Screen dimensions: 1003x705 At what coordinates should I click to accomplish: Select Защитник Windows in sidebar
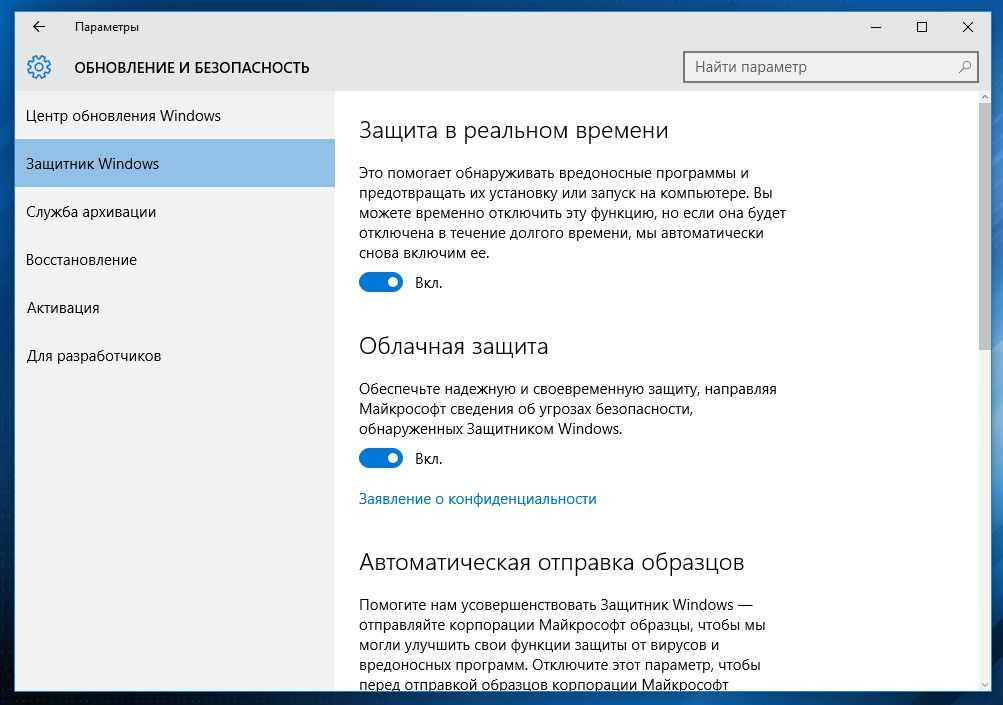[x=93, y=164]
